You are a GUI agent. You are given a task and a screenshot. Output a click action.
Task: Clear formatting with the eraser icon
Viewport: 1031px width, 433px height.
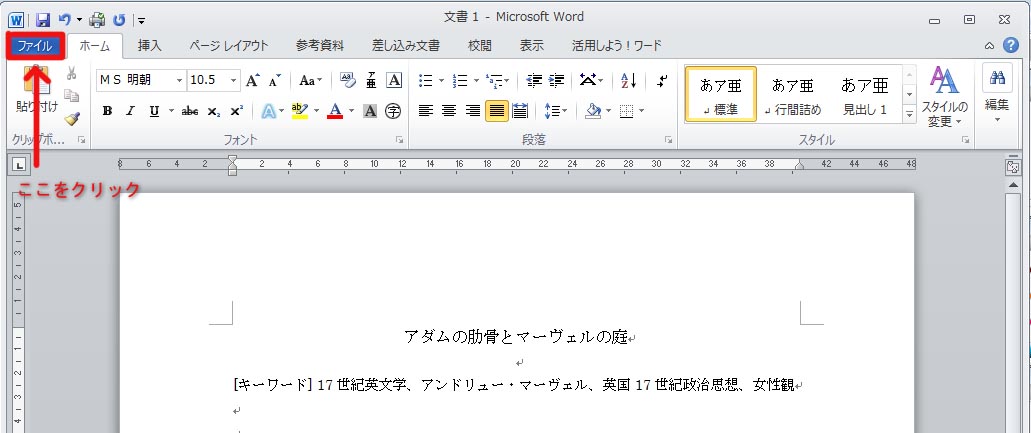coord(348,80)
